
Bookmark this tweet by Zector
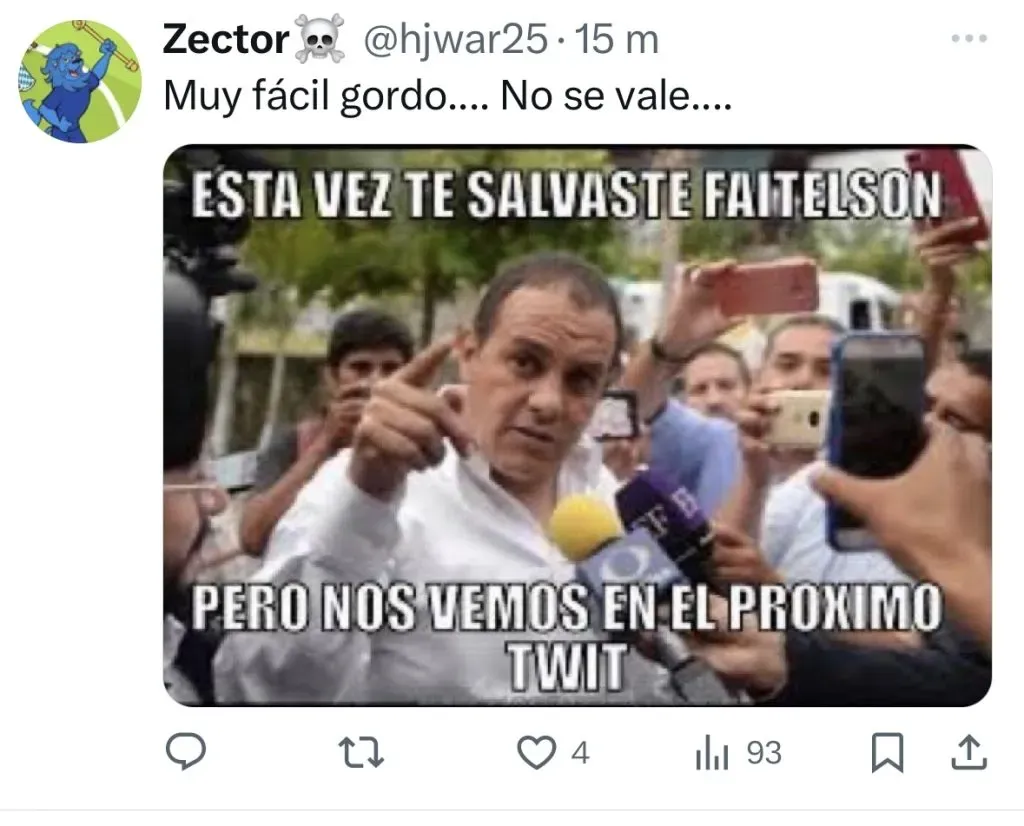click(888, 752)
